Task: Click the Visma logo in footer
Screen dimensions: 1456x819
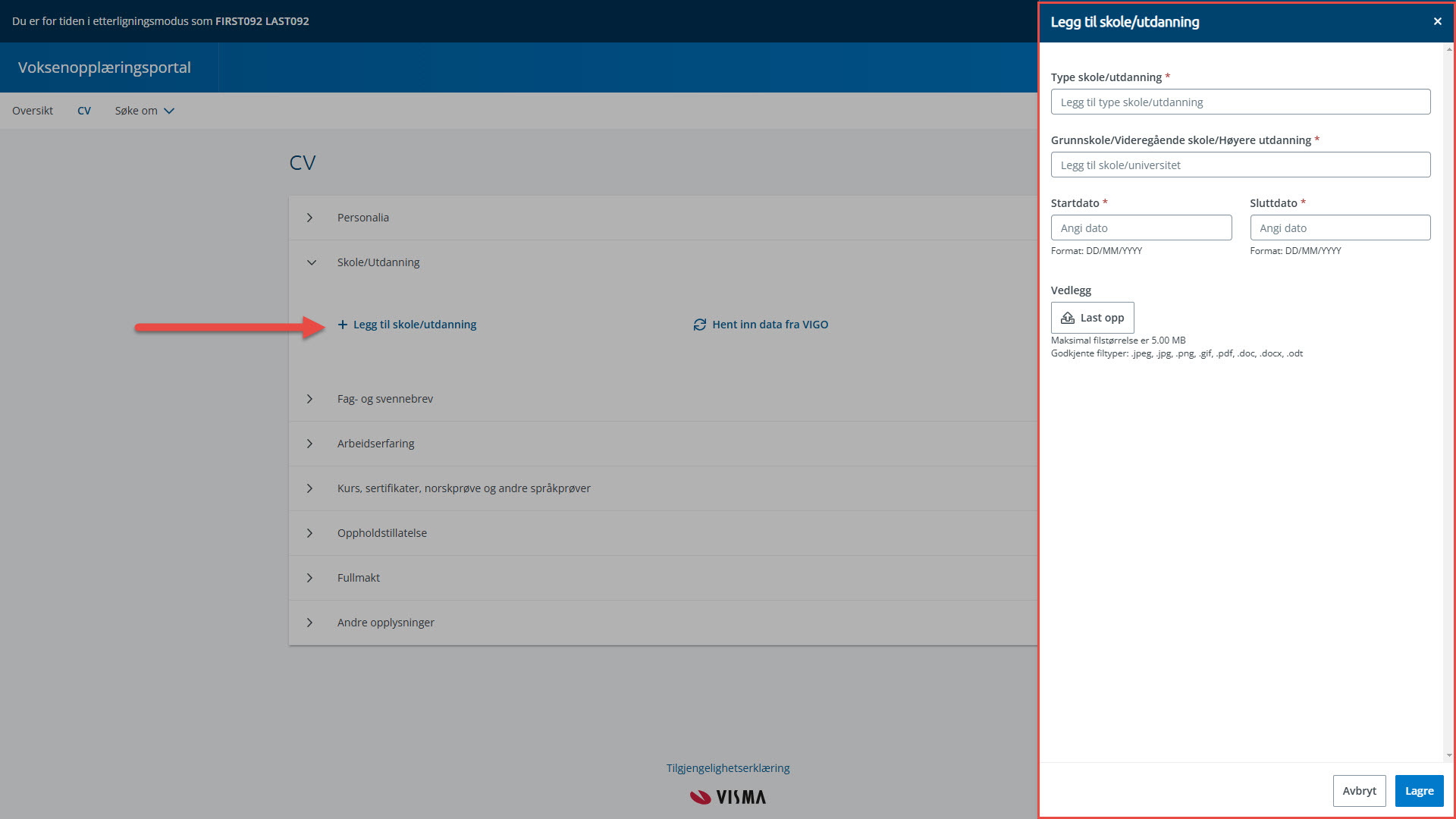Action: tap(728, 797)
